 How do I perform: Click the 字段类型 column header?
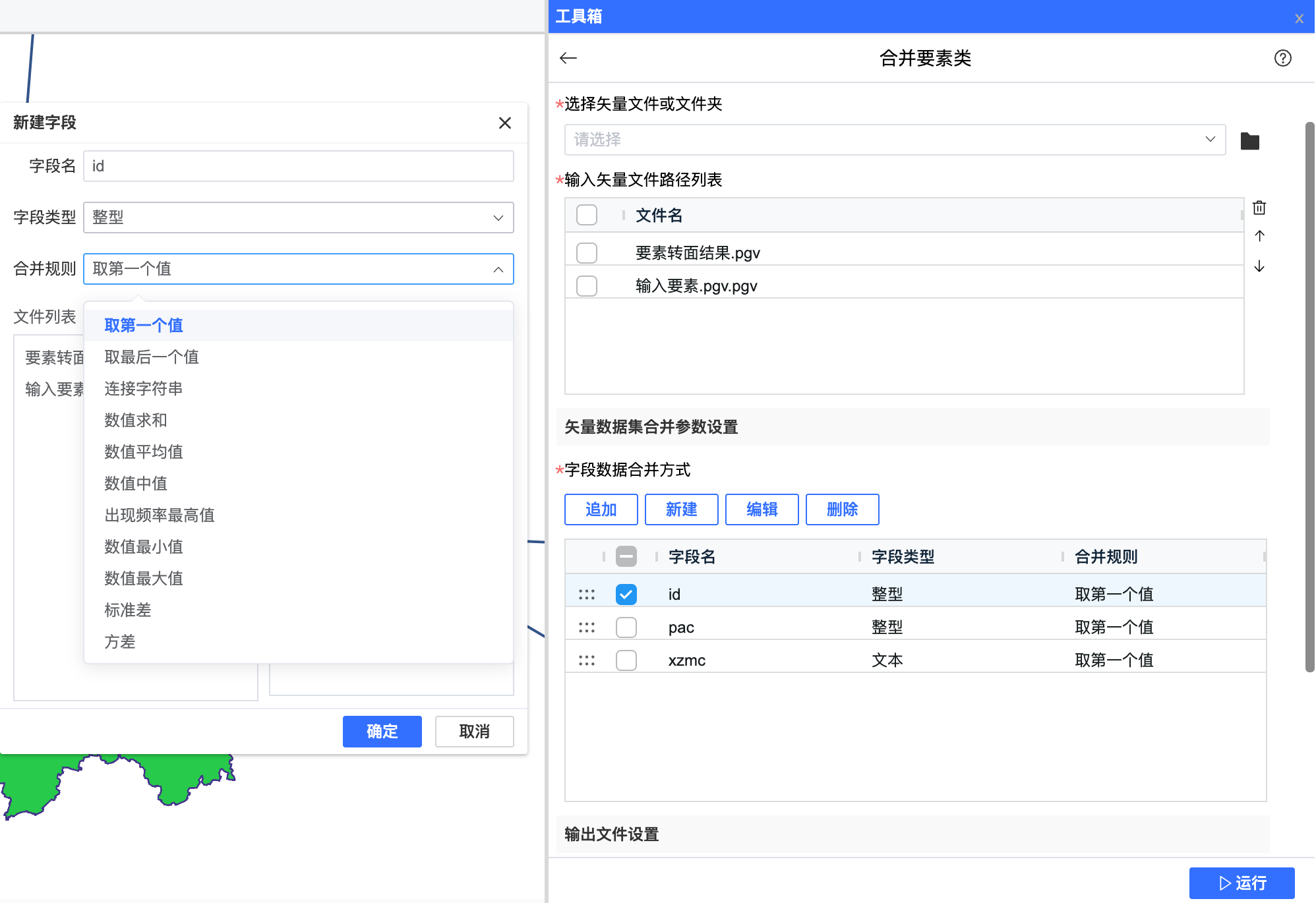click(x=903, y=557)
